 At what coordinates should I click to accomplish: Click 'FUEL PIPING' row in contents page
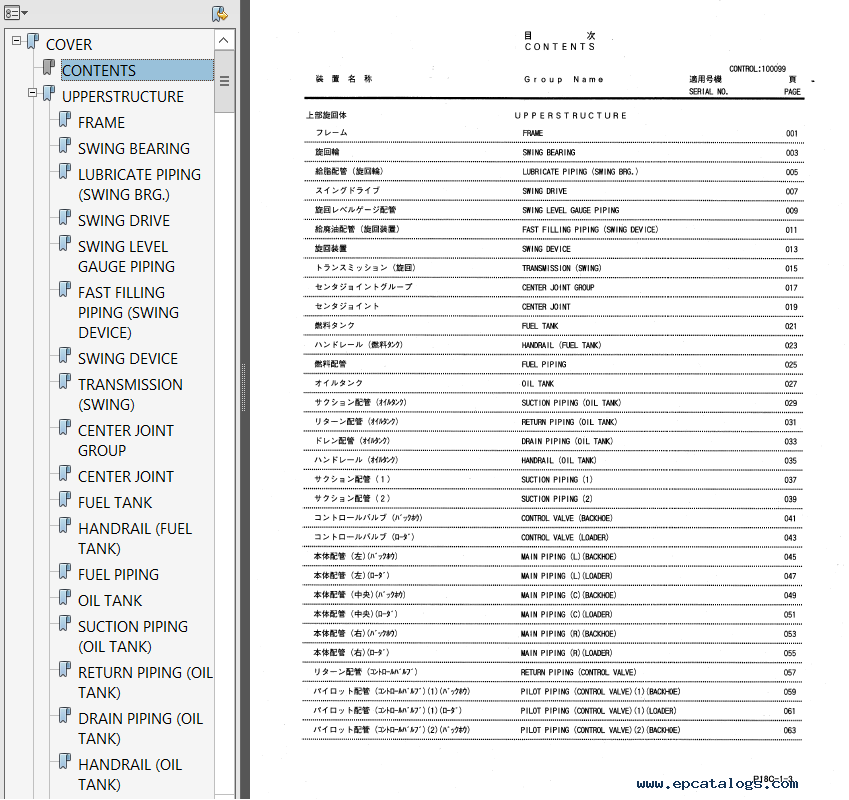544,364
